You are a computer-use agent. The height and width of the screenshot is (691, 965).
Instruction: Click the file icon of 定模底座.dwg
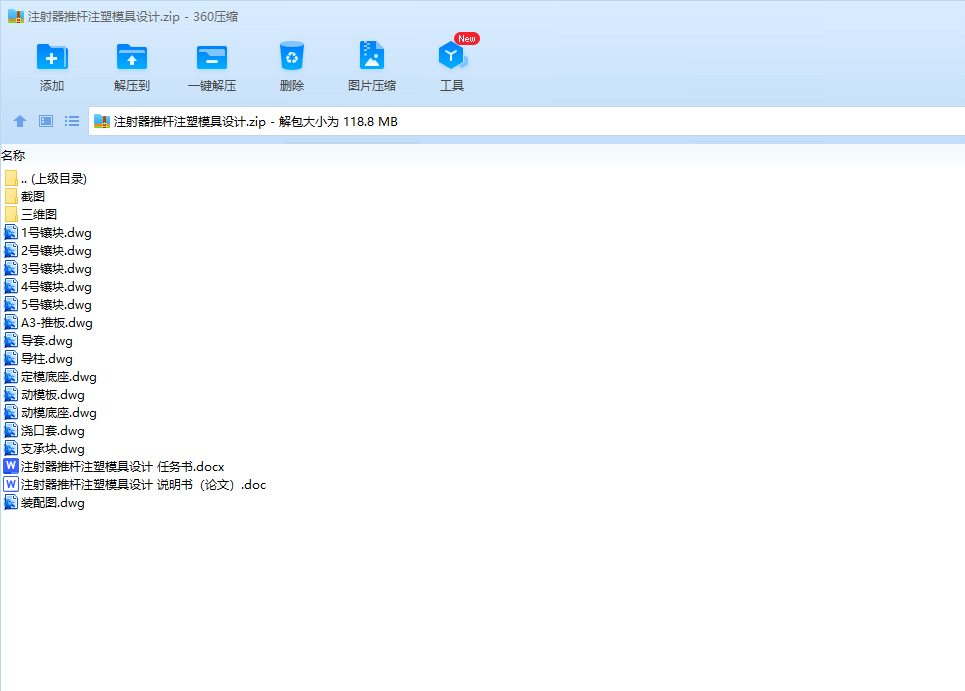click(x=11, y=377)
